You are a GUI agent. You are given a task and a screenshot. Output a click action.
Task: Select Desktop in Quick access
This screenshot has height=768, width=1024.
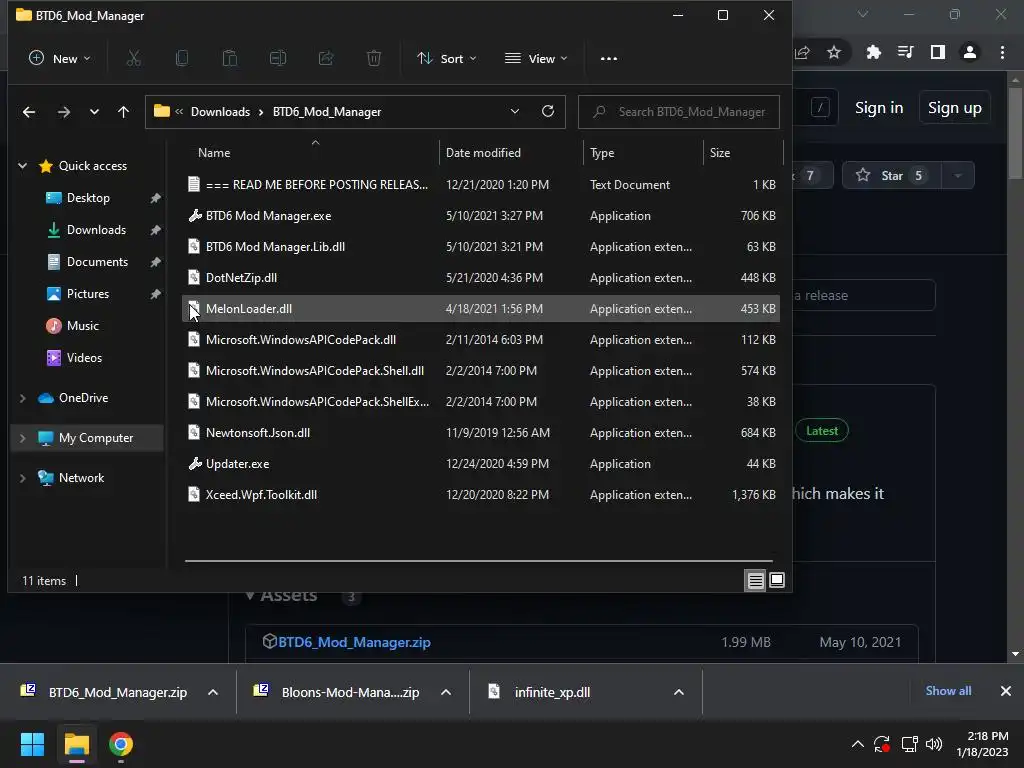tap(88, 198)
